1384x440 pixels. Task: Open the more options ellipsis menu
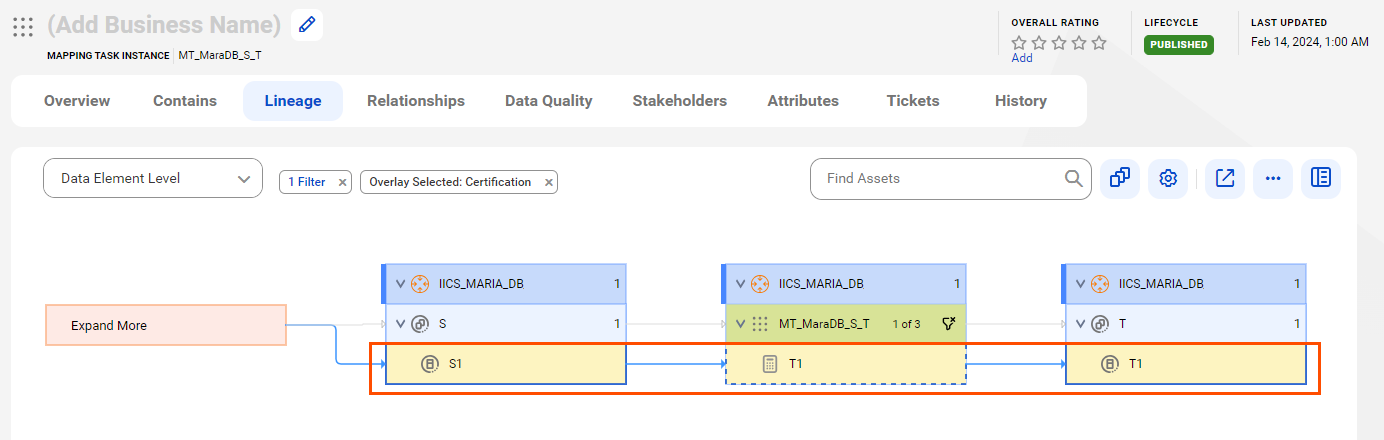pyautogui.click(x=1273, y=178)
